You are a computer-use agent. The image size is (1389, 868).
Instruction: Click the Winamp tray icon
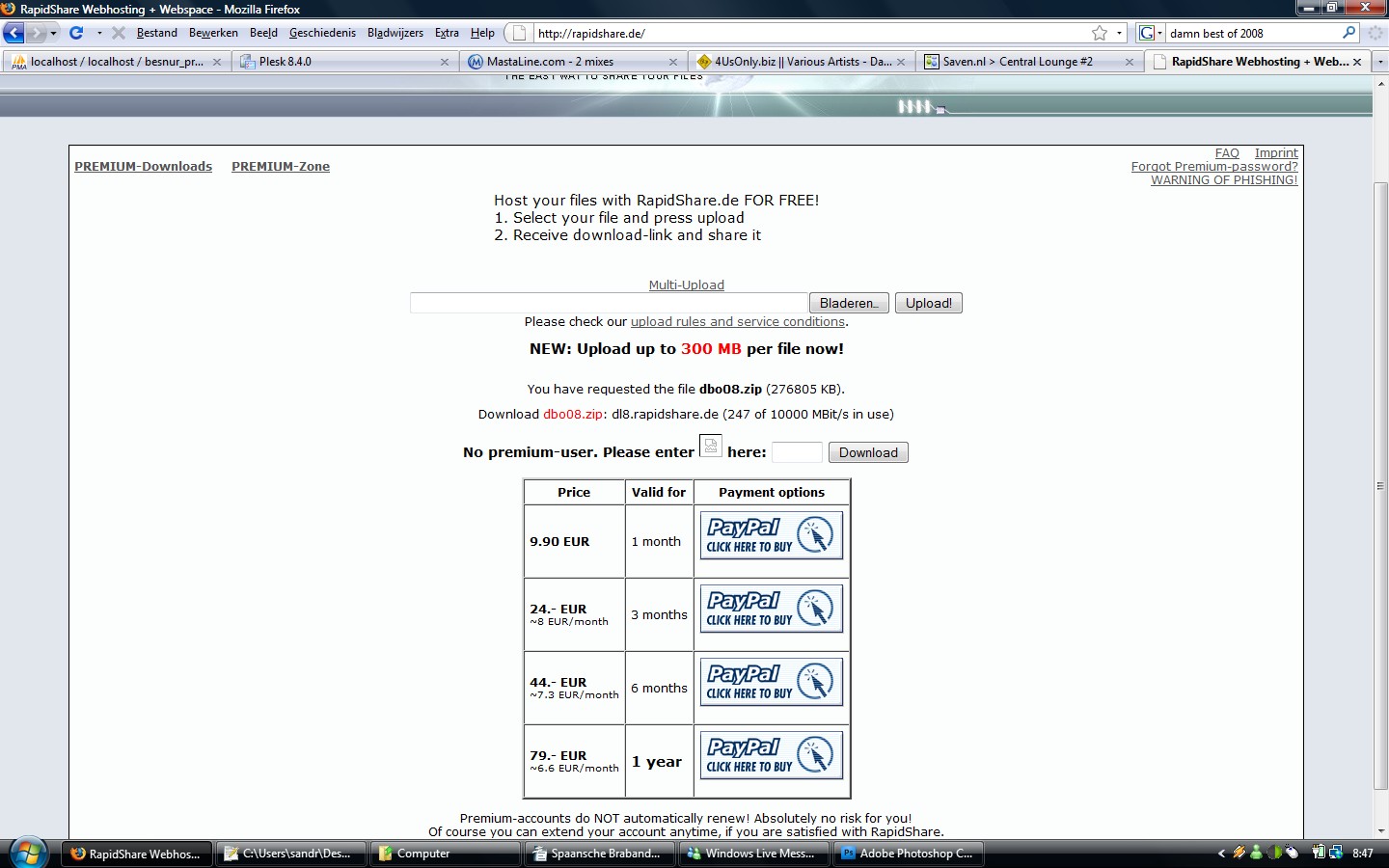pos(1239,853)
